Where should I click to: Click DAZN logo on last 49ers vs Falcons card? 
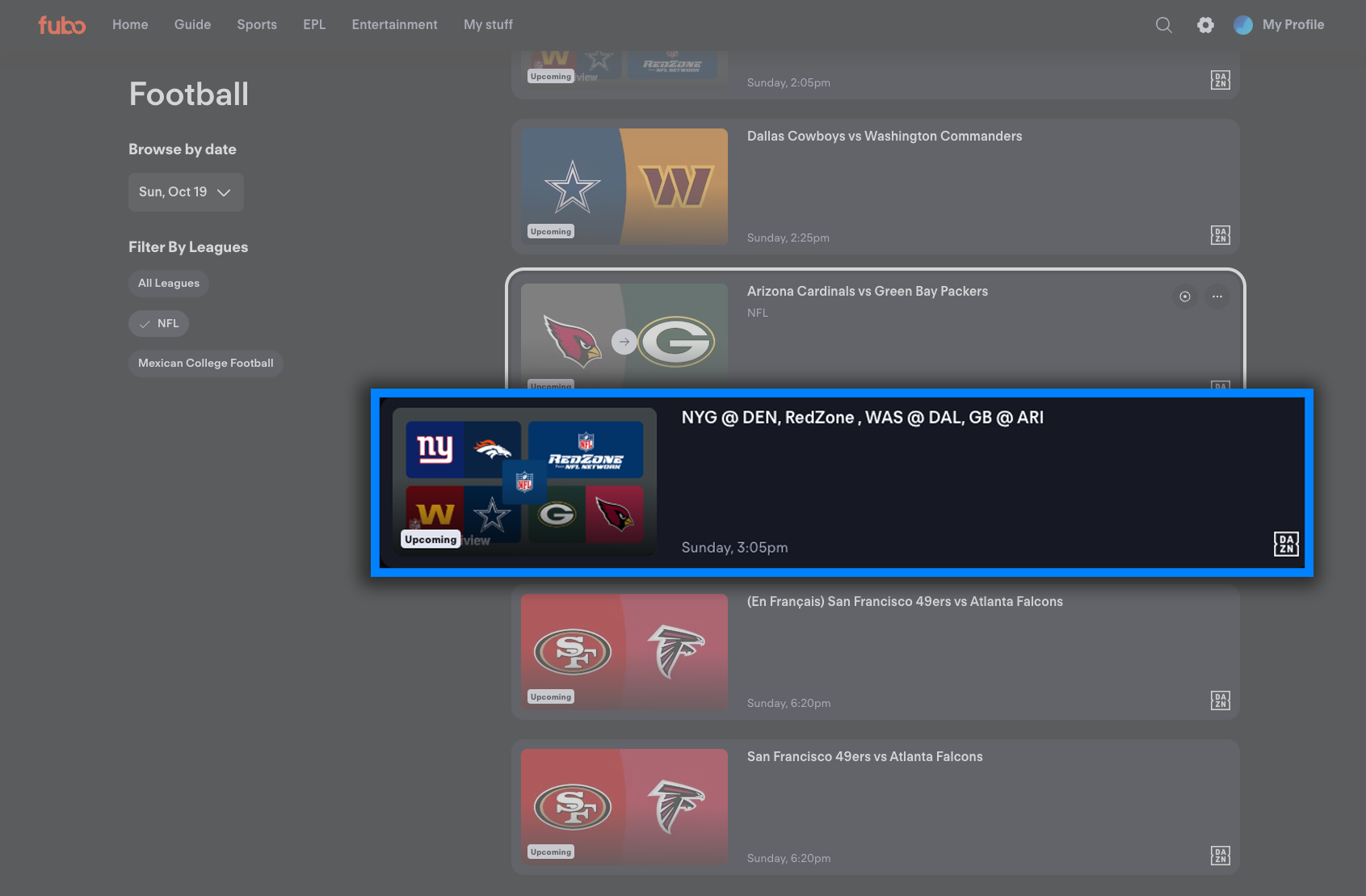tap(1221, 856)
